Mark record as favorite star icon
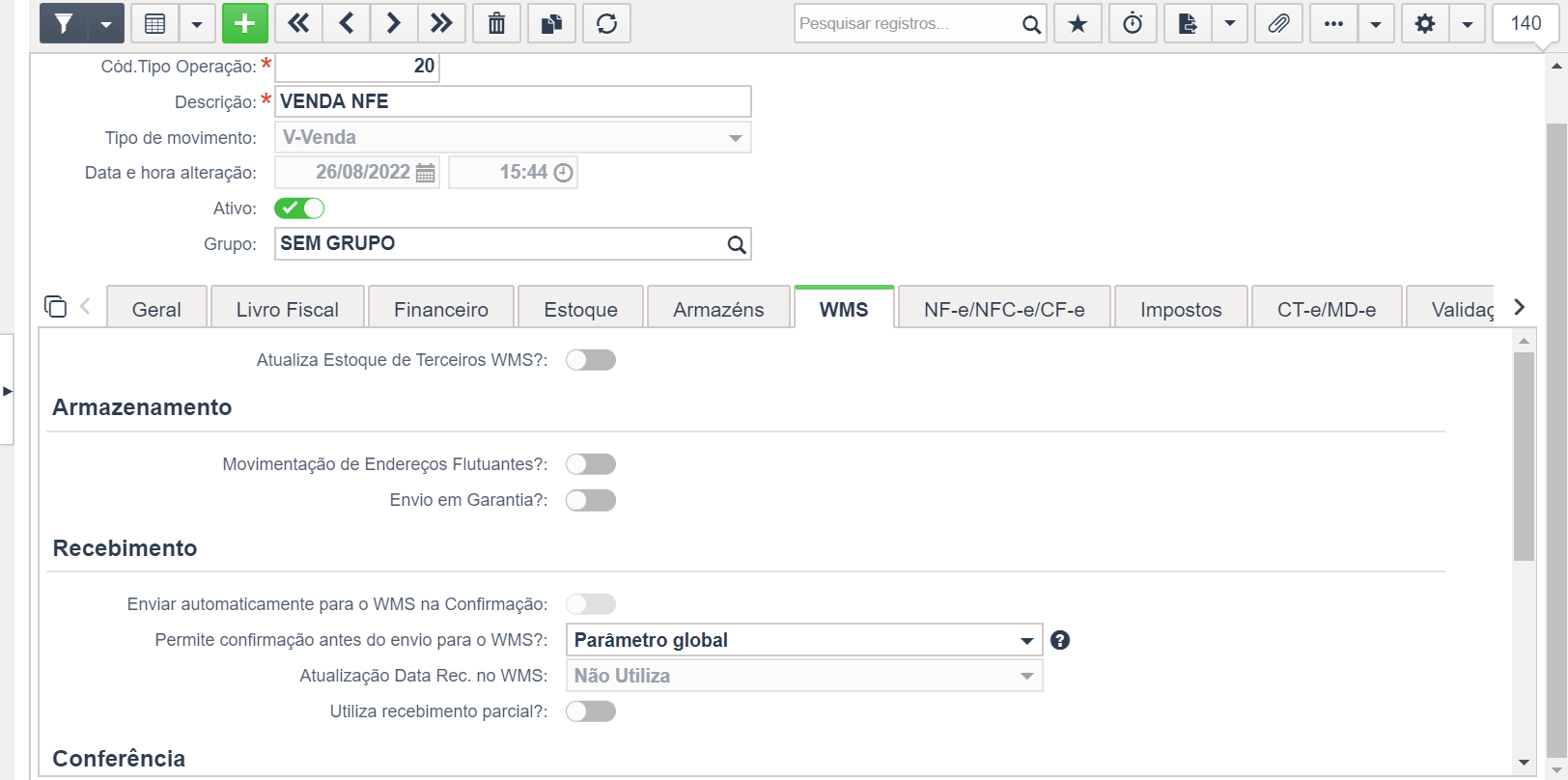 click(1078, 23)
